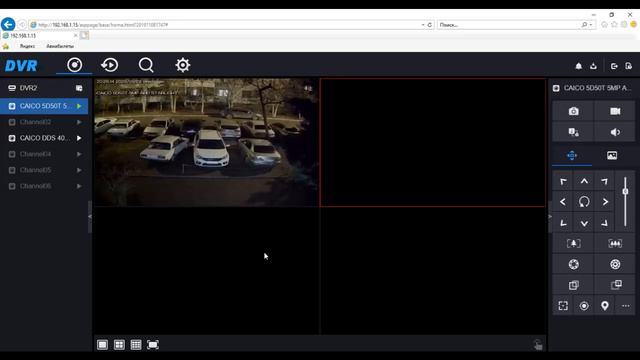Select Channel06 in list
This screenshot has height=360, width=640.
click(x=36, y=186)
